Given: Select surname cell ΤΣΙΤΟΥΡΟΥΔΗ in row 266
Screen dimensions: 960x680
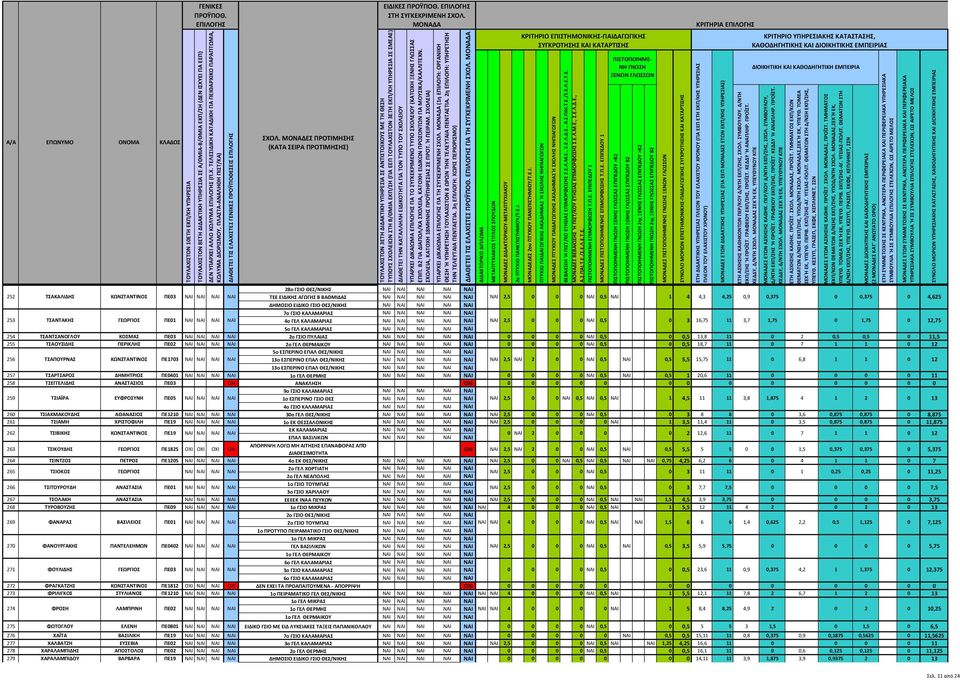Looking at the screenshot, I should tap(60, 488).
